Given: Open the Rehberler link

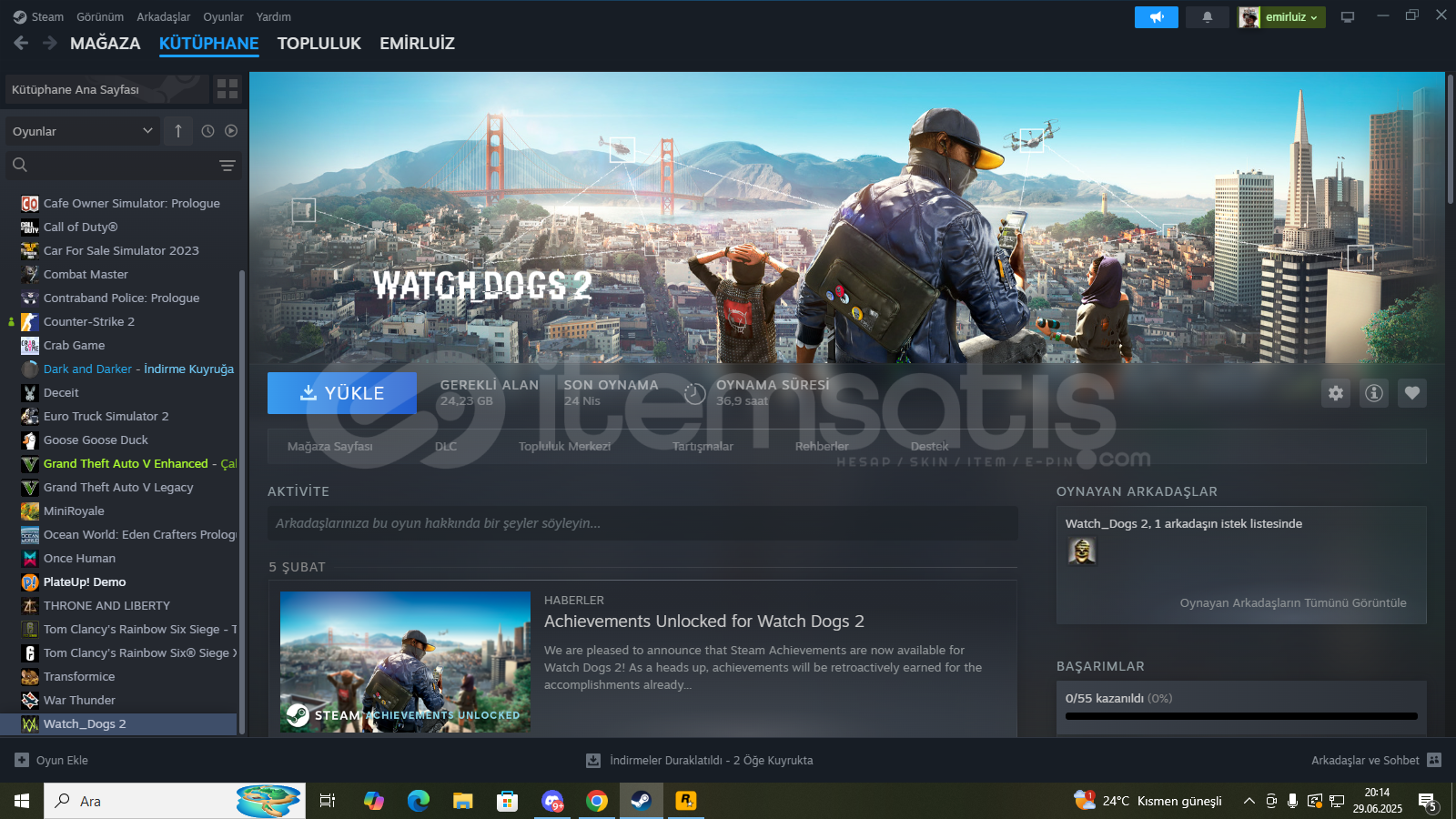Looking at the screenshot, I should pos(822,446).
